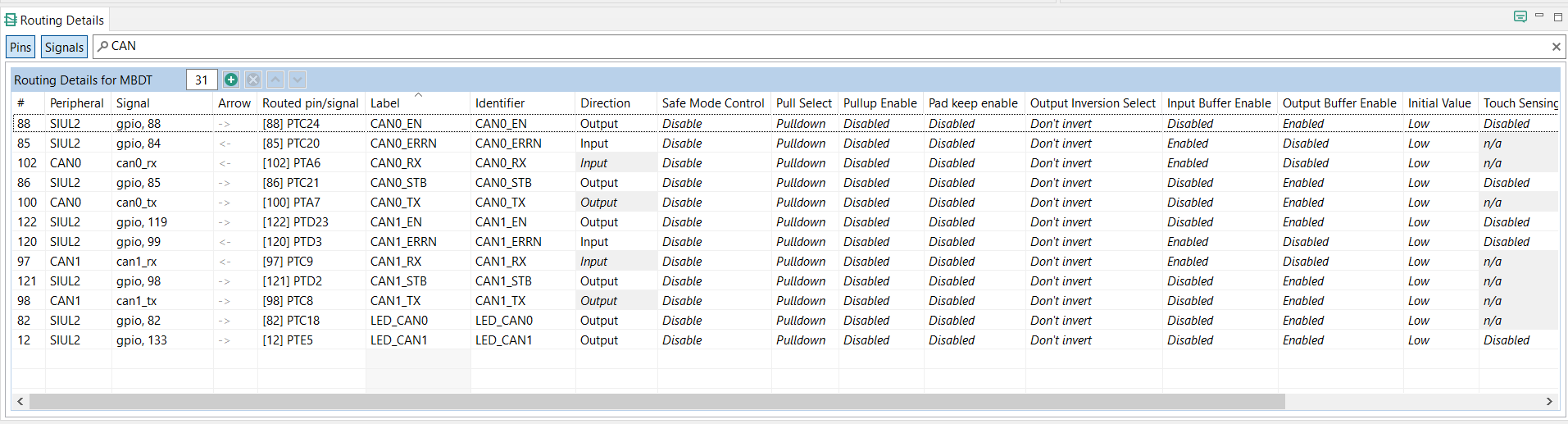Sort by Safe Mode Control column header

pos(713,103)
